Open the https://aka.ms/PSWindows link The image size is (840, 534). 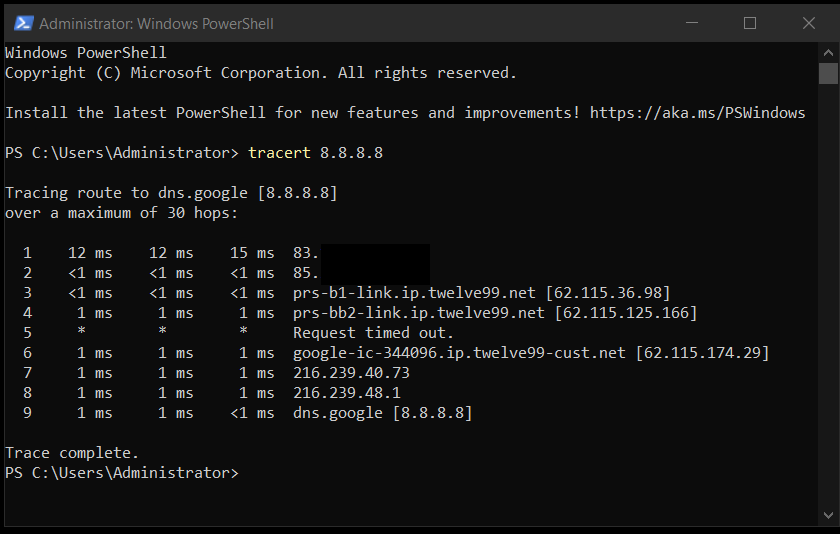tap(697, 113)
